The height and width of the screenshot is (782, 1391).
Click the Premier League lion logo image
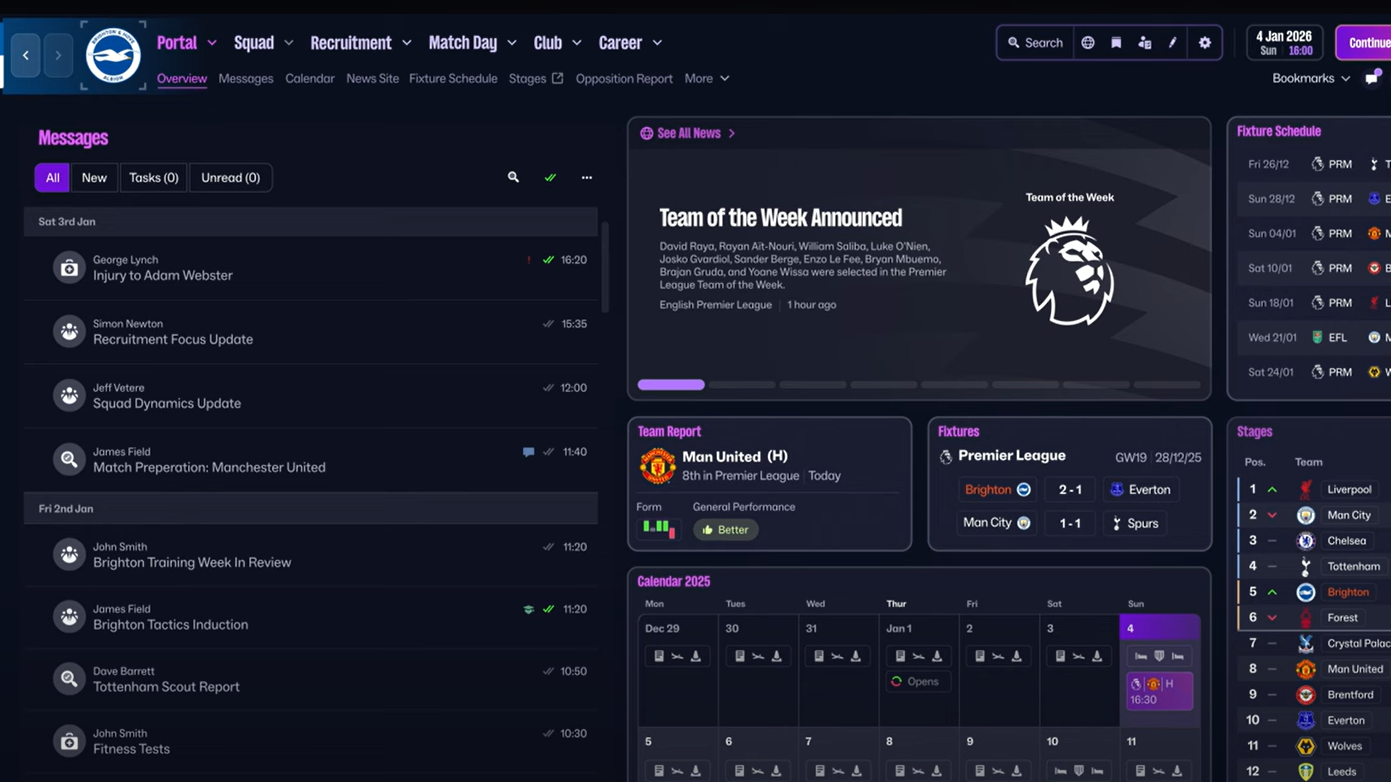(x=1069, y=271)
